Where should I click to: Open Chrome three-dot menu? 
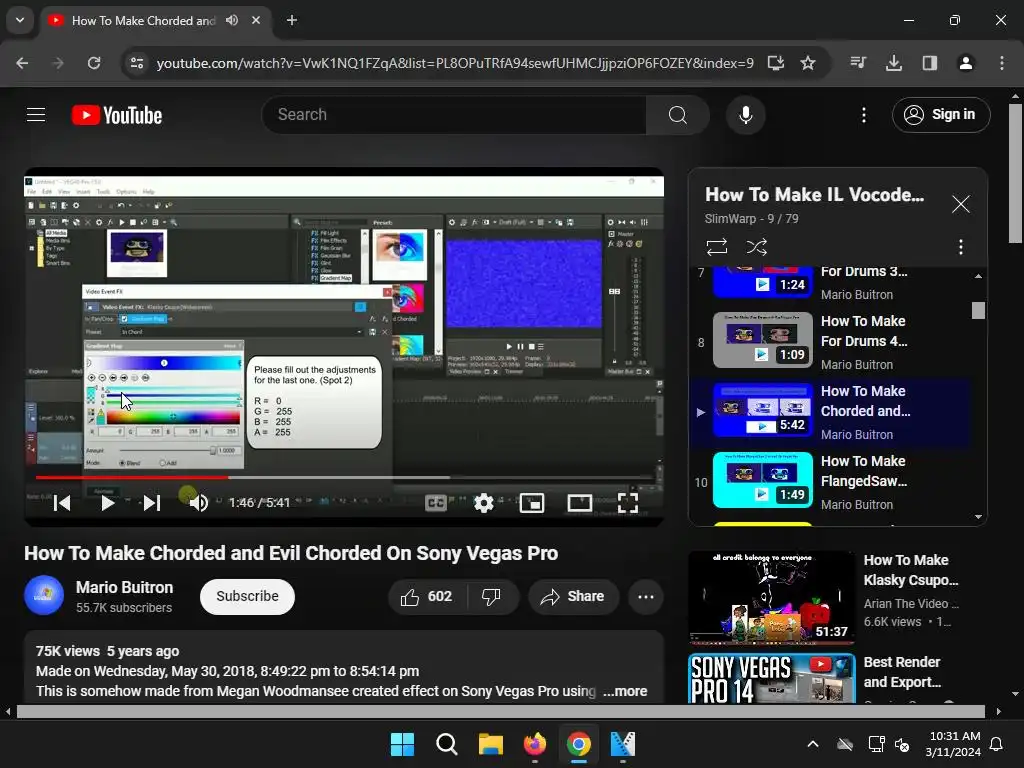1002,63
